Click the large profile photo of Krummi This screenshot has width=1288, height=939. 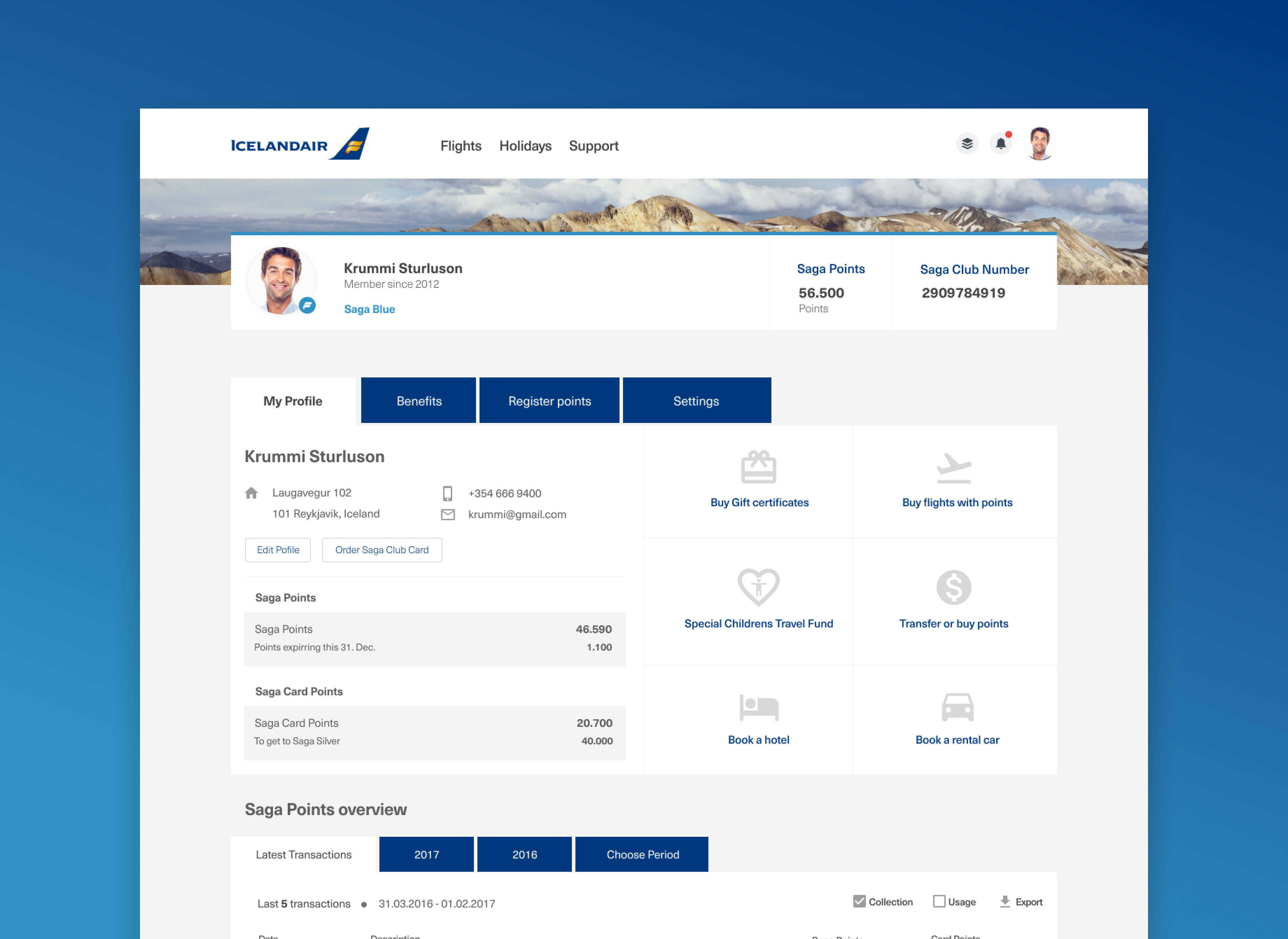click(x=281, y=281)
